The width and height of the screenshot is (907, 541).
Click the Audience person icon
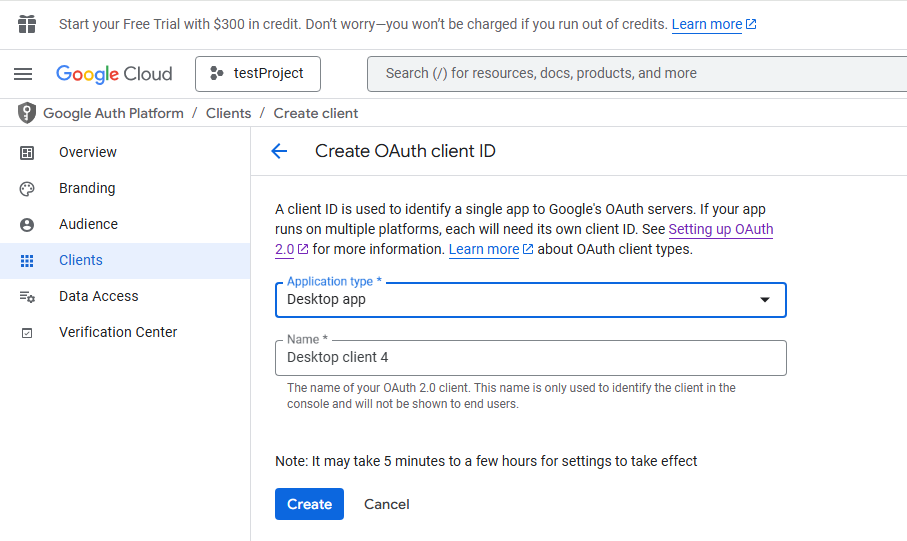click(27, 225)
